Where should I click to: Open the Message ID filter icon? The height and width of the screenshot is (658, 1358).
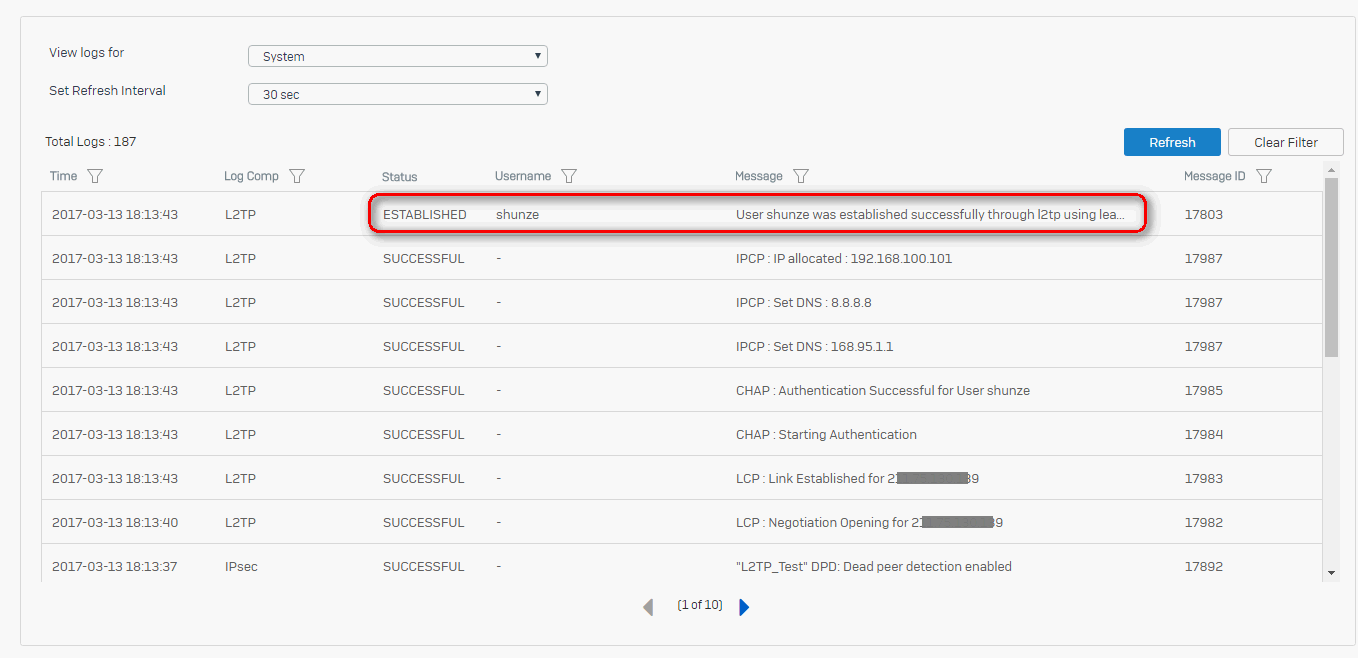pos(1264,176)
